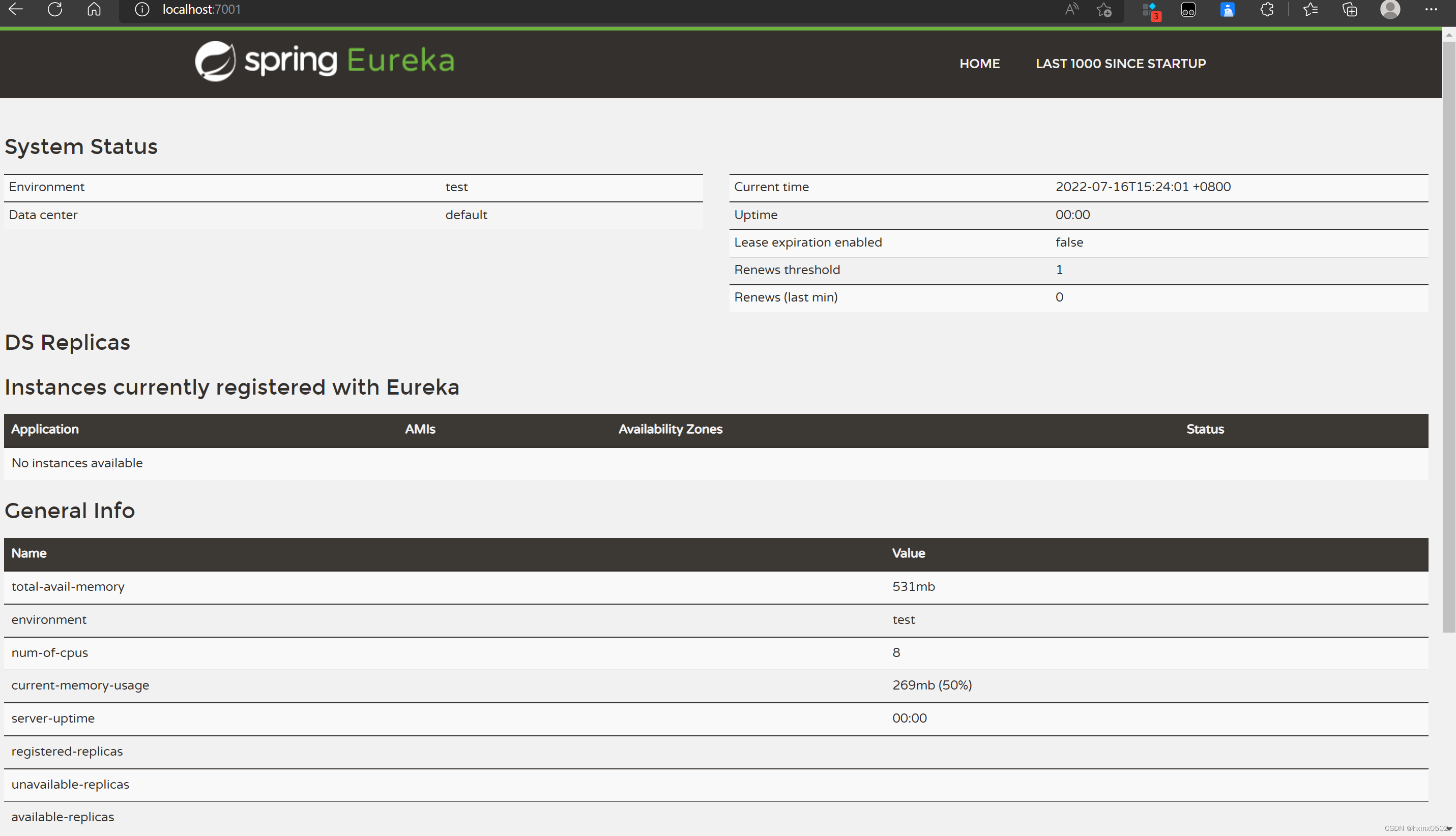This screenshot has width=1456, height=836.
Task: Open browser Settings and more menu
Action: [1431, 9]
